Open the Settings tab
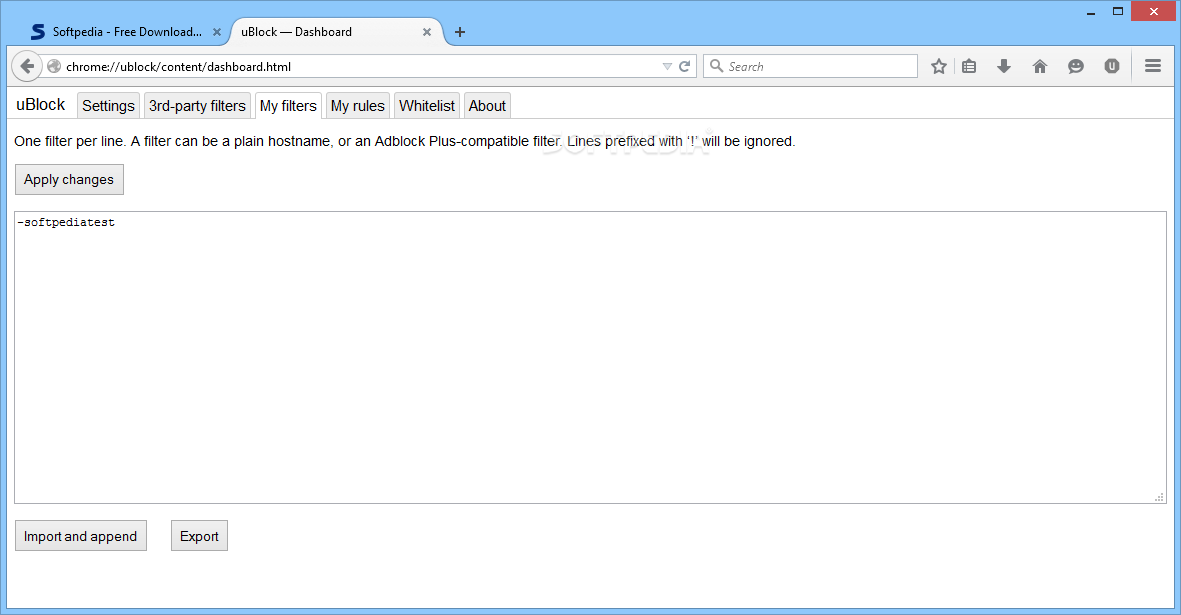The height and width of the screenshot is (615, 1181). [108, 106]
